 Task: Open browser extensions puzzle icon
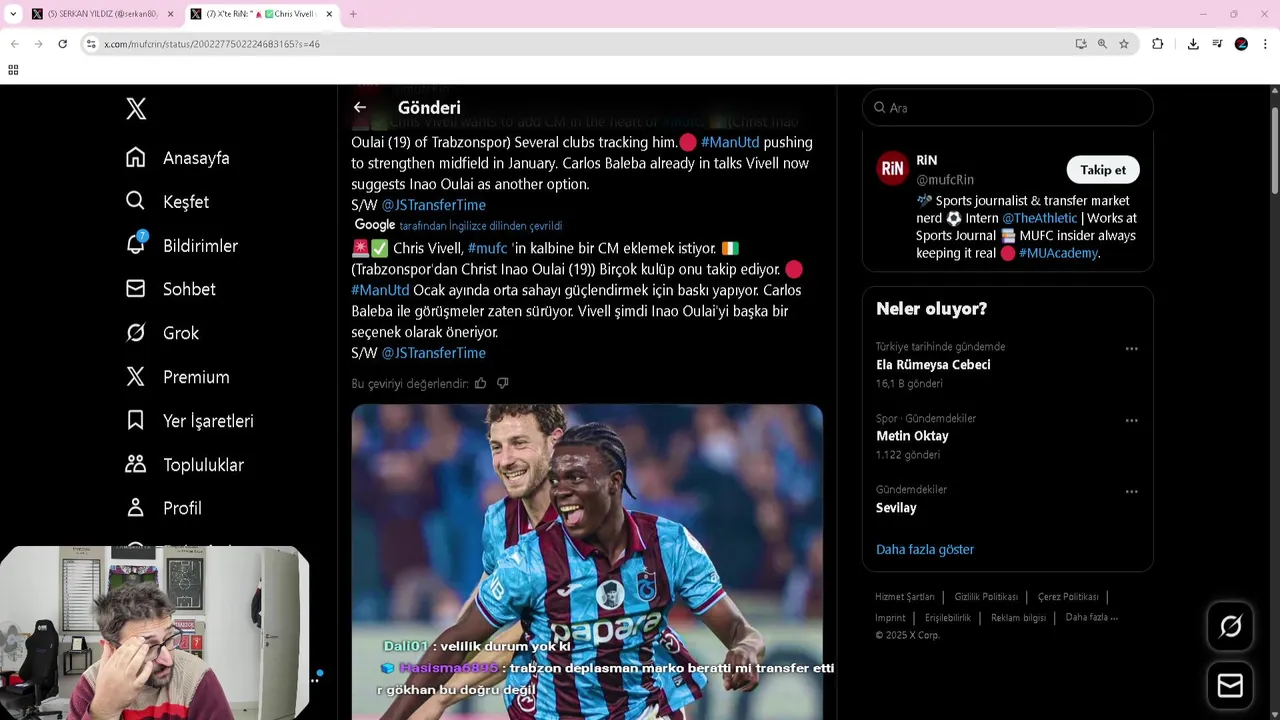(1158, 44)
